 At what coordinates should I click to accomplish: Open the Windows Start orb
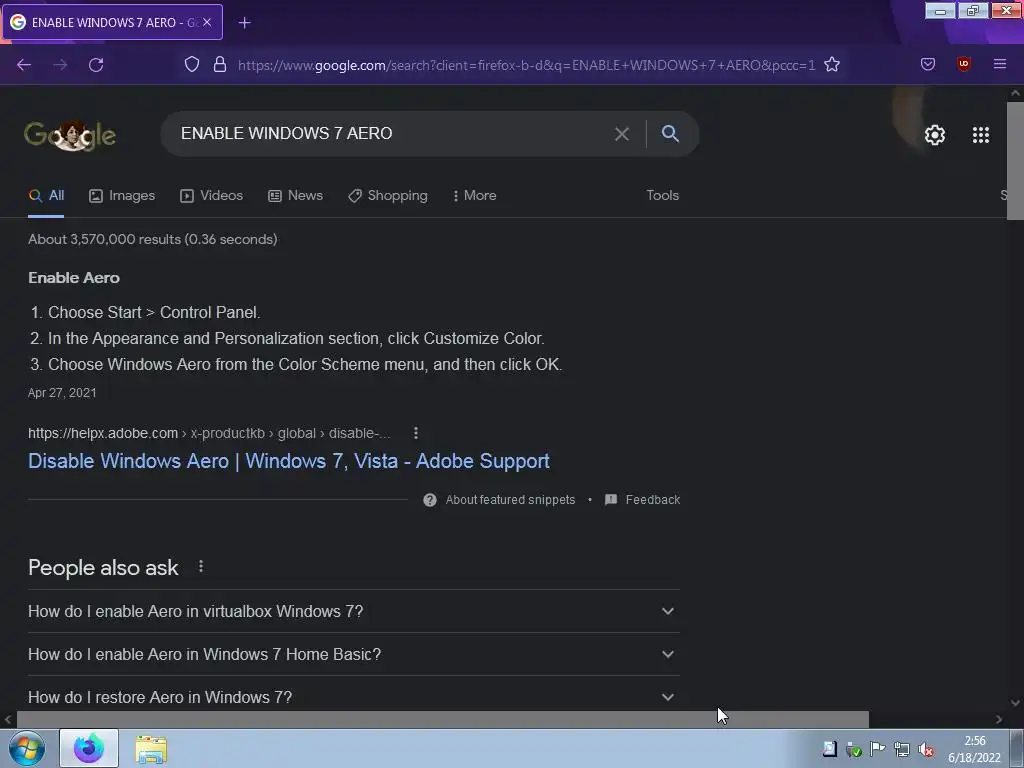pyautogui.click(x=27, y=749)
